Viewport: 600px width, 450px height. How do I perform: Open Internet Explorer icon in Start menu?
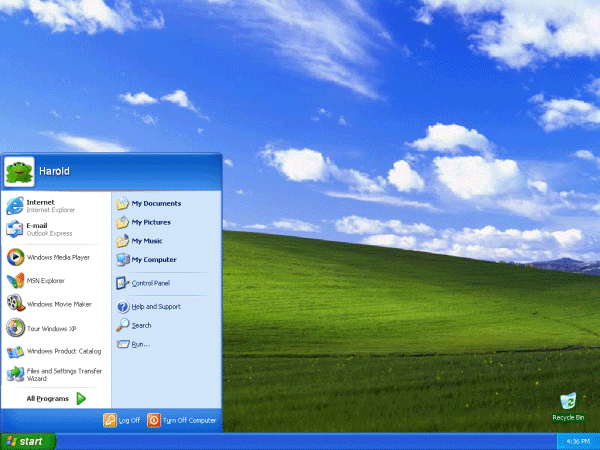[15, 206]
